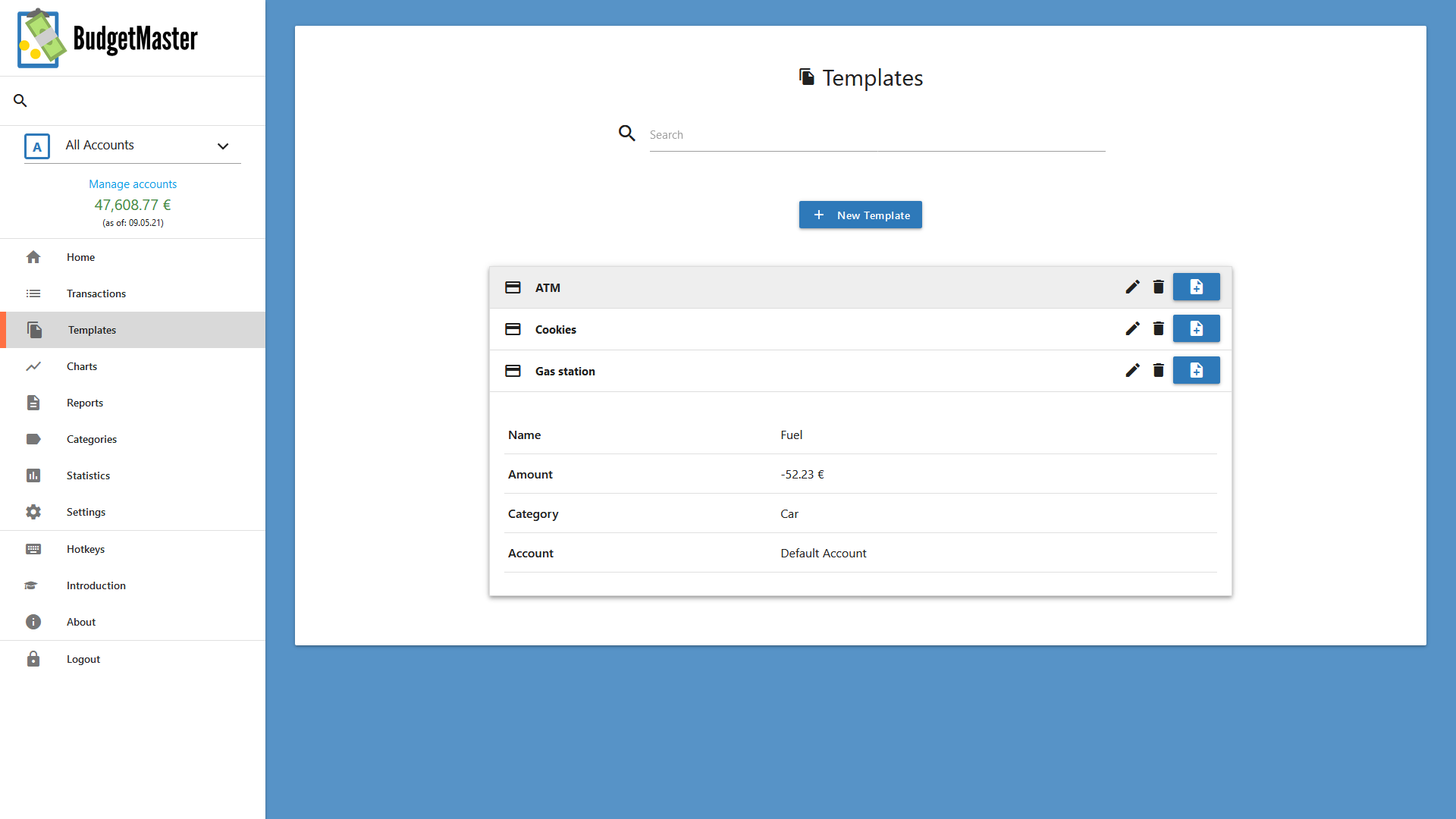The image size is (1456, 819).
Task: Create a New Template
Action: (861, 215)
